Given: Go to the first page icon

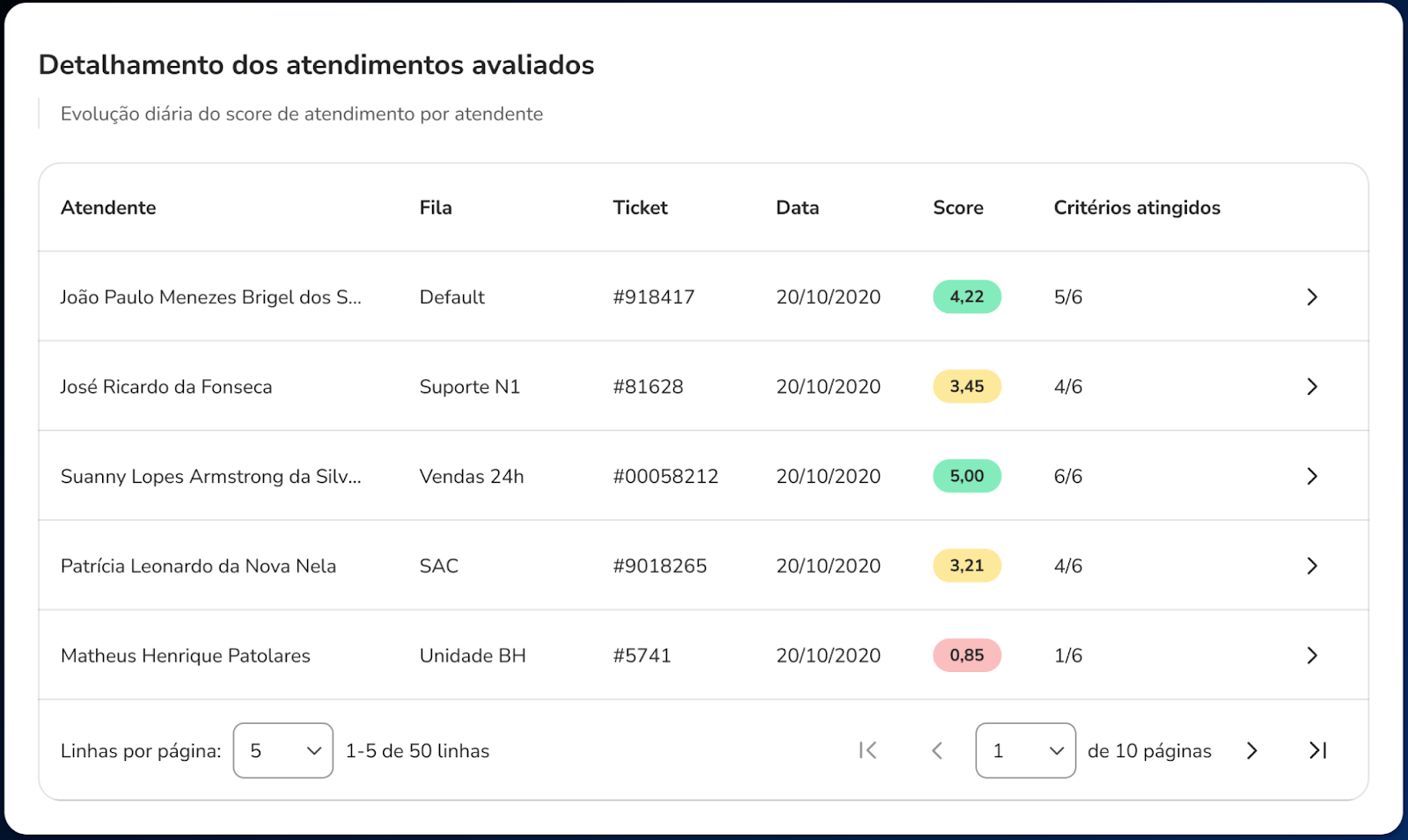Looking at the screenshot, I should click(868, 750).
